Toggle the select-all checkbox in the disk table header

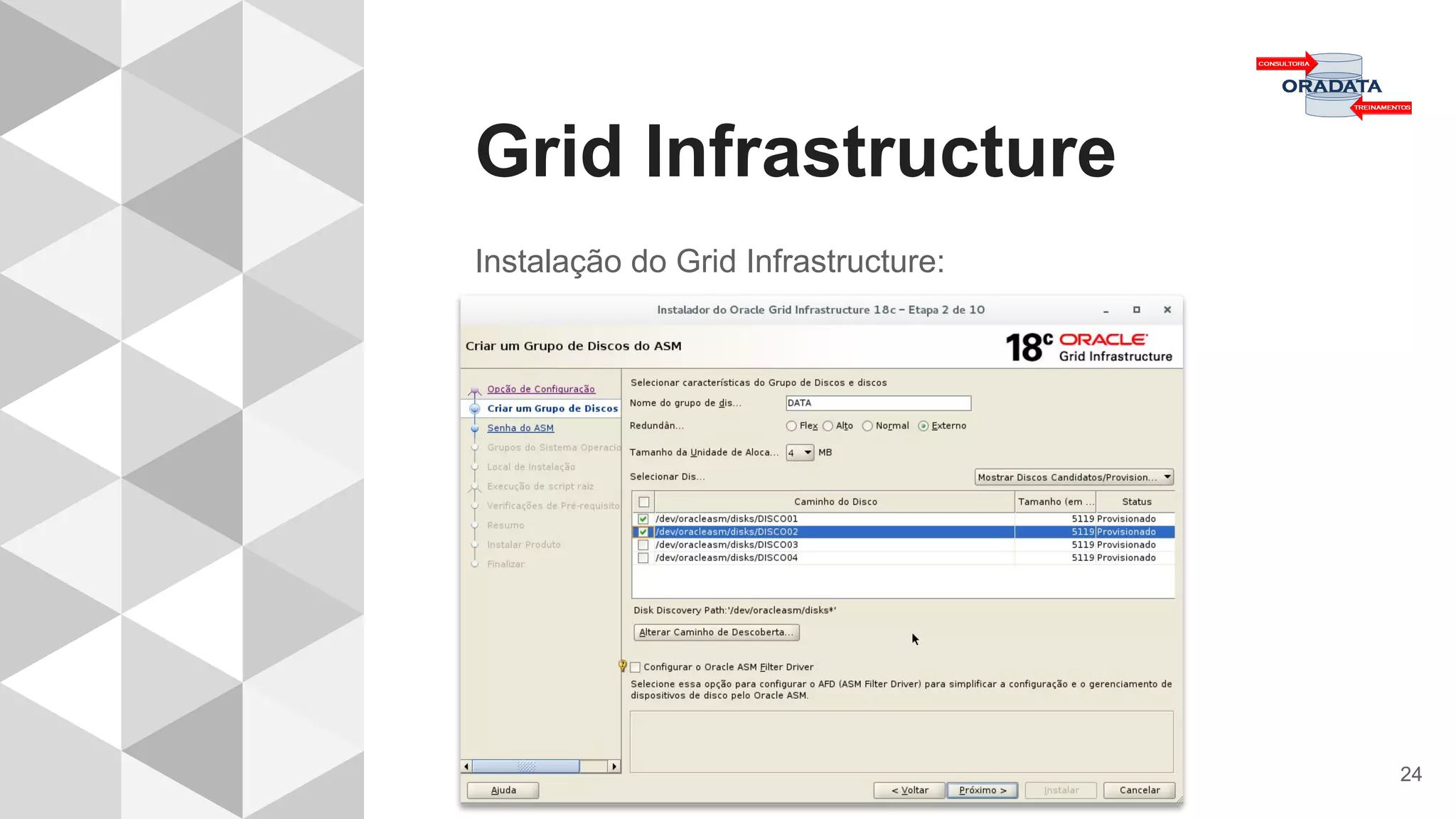(x=644, y=502)
